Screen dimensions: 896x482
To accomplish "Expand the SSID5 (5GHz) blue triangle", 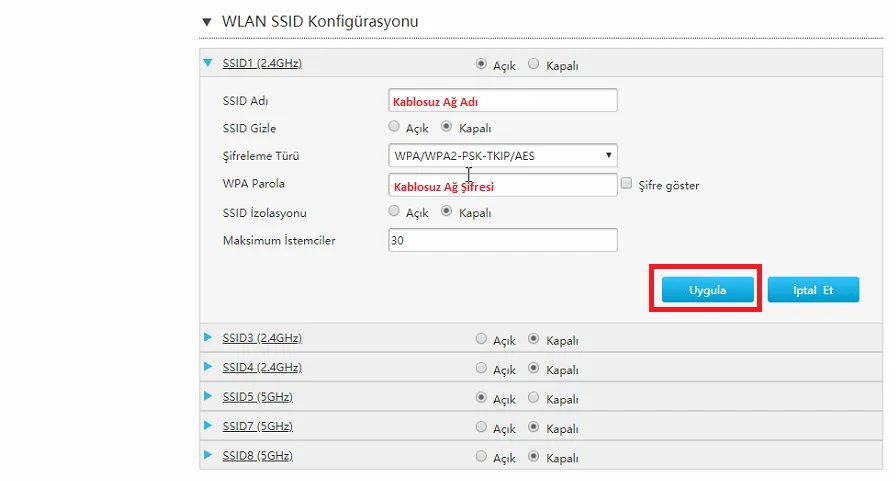I will (x=208, y=396).
